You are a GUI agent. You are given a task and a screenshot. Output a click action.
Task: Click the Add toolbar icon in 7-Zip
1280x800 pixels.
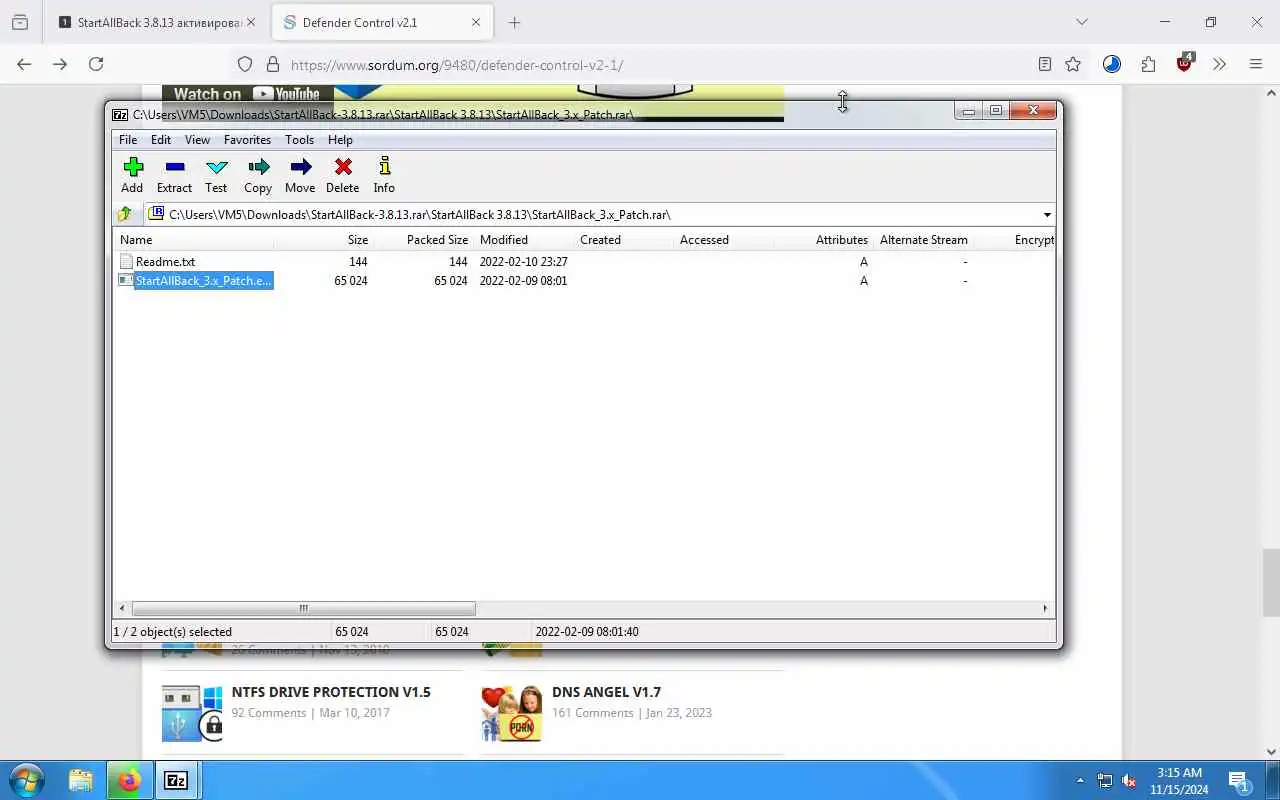click(x=132, y=175)
